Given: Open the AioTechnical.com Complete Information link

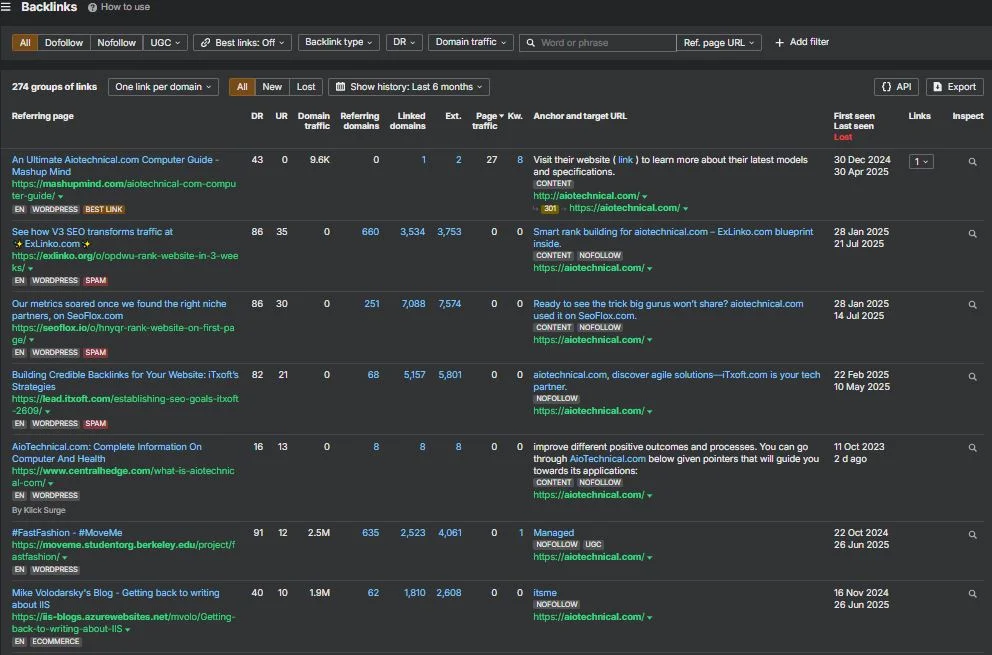Looking at the screenshot, I should pyautogui.click(x=107, y=452).
